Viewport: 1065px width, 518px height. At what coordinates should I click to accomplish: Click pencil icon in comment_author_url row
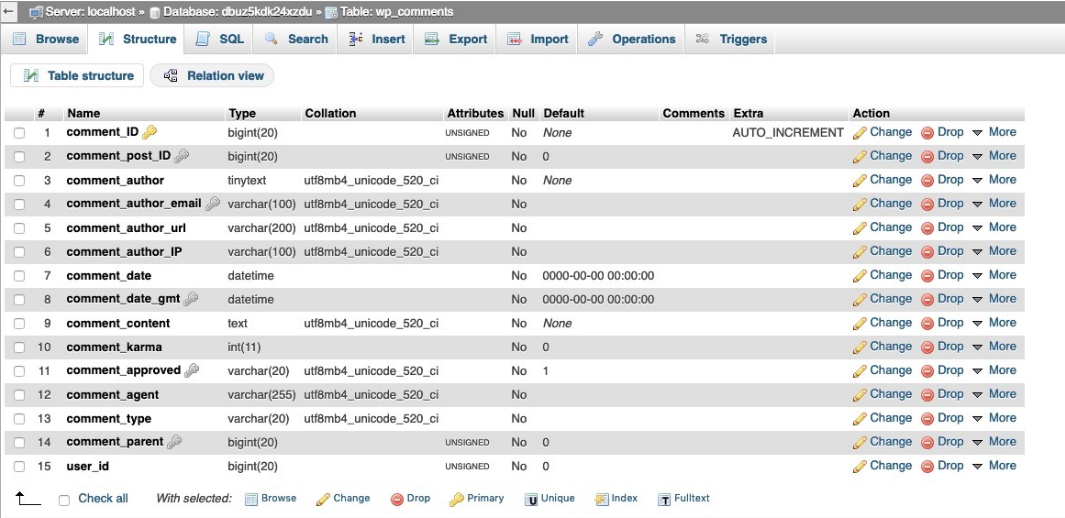860,228
